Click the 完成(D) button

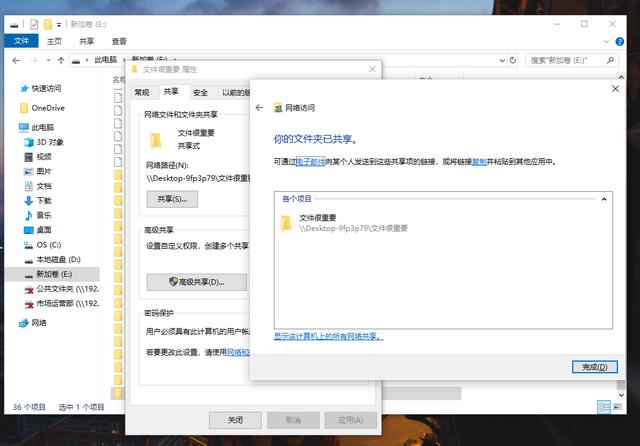[x=594, y=367]
